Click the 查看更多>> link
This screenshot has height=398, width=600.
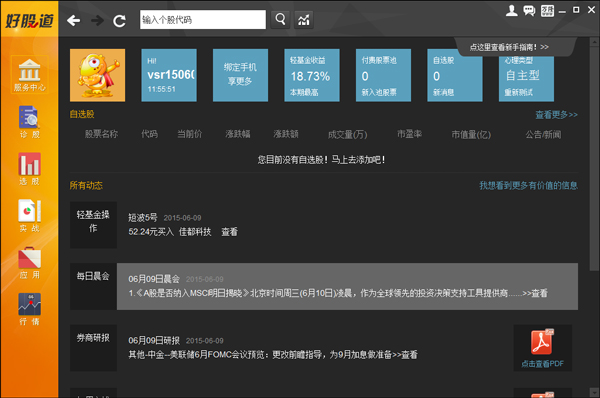(556, 114)
